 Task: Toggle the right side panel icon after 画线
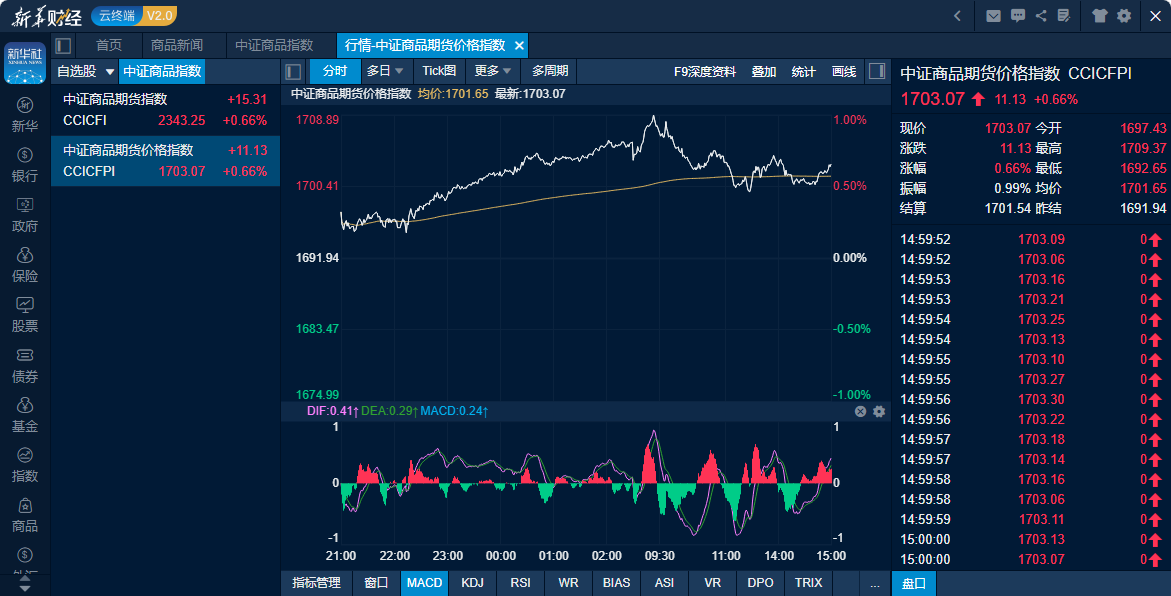tap(877, 71)
